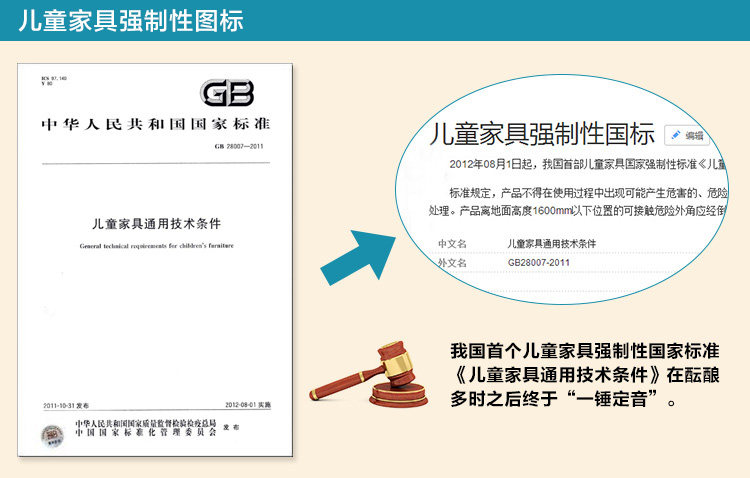Viewport: 750px width, 478px height.
Task: Click the 编辑 edit button
Action: [687, 135]
